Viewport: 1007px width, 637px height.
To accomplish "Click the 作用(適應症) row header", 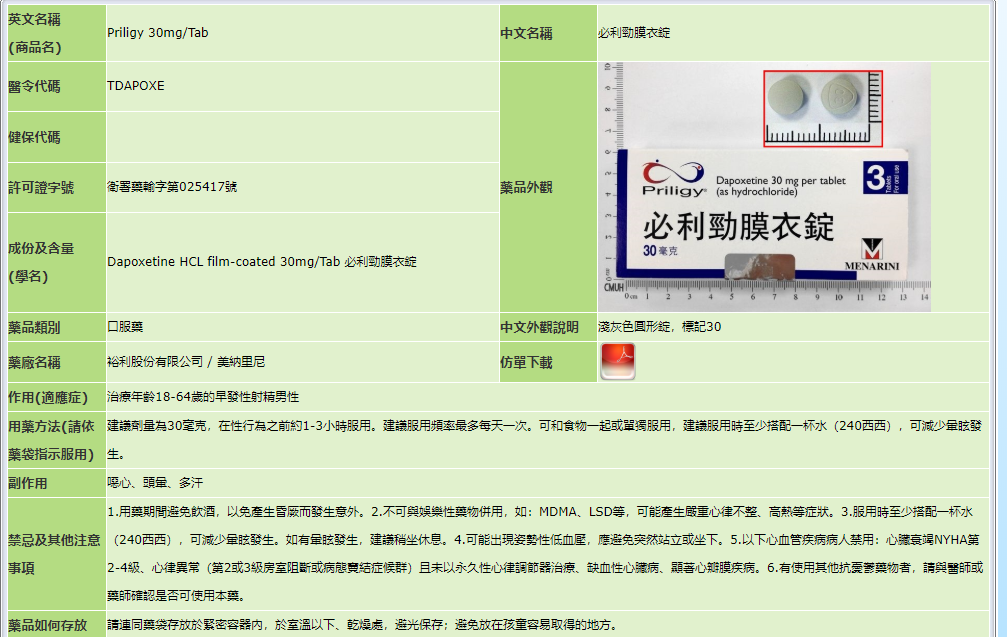I will coord(47,397).
